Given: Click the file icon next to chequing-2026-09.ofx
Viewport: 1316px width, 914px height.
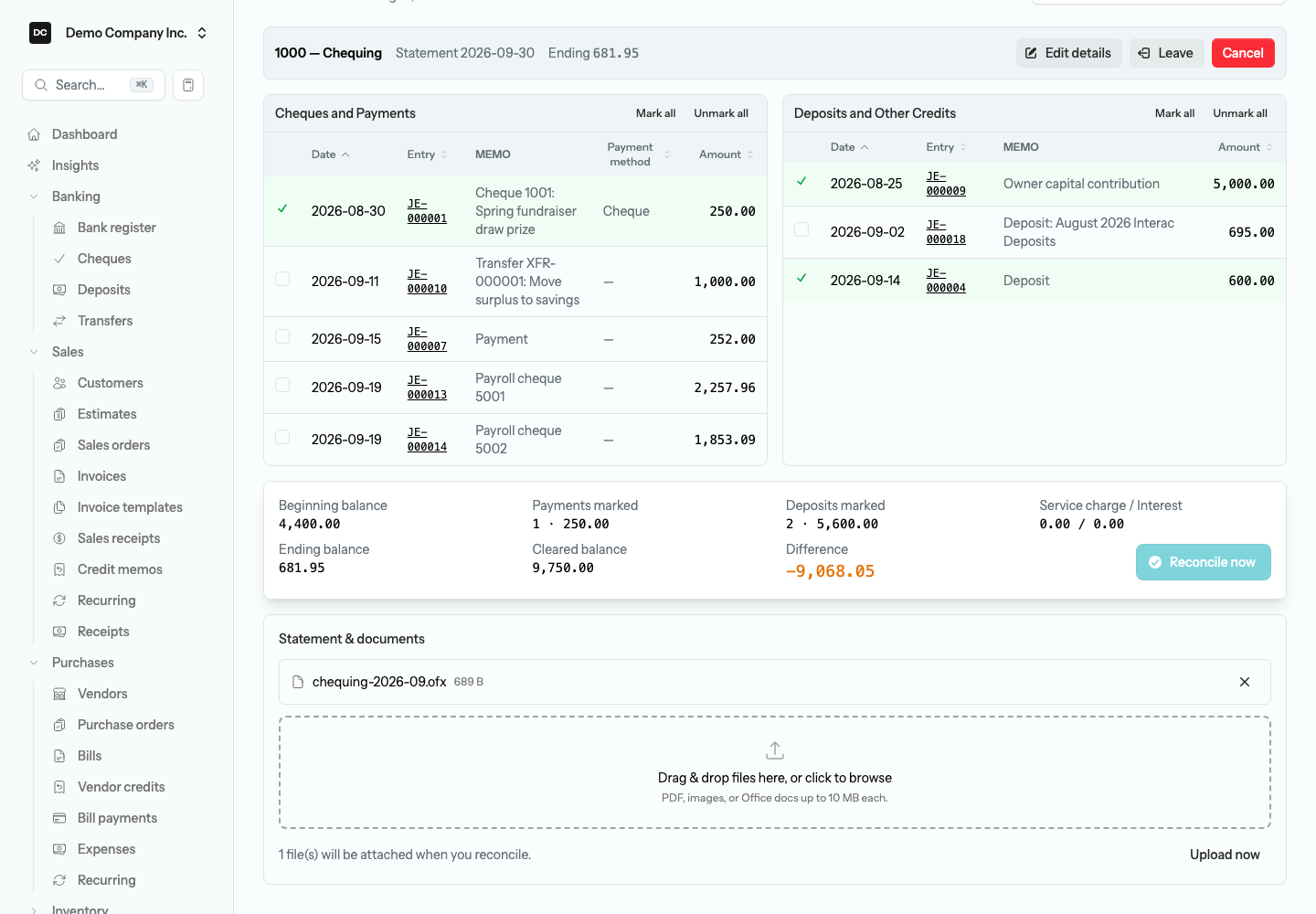Looking at the screenshot, I should (x=297, y=682).
